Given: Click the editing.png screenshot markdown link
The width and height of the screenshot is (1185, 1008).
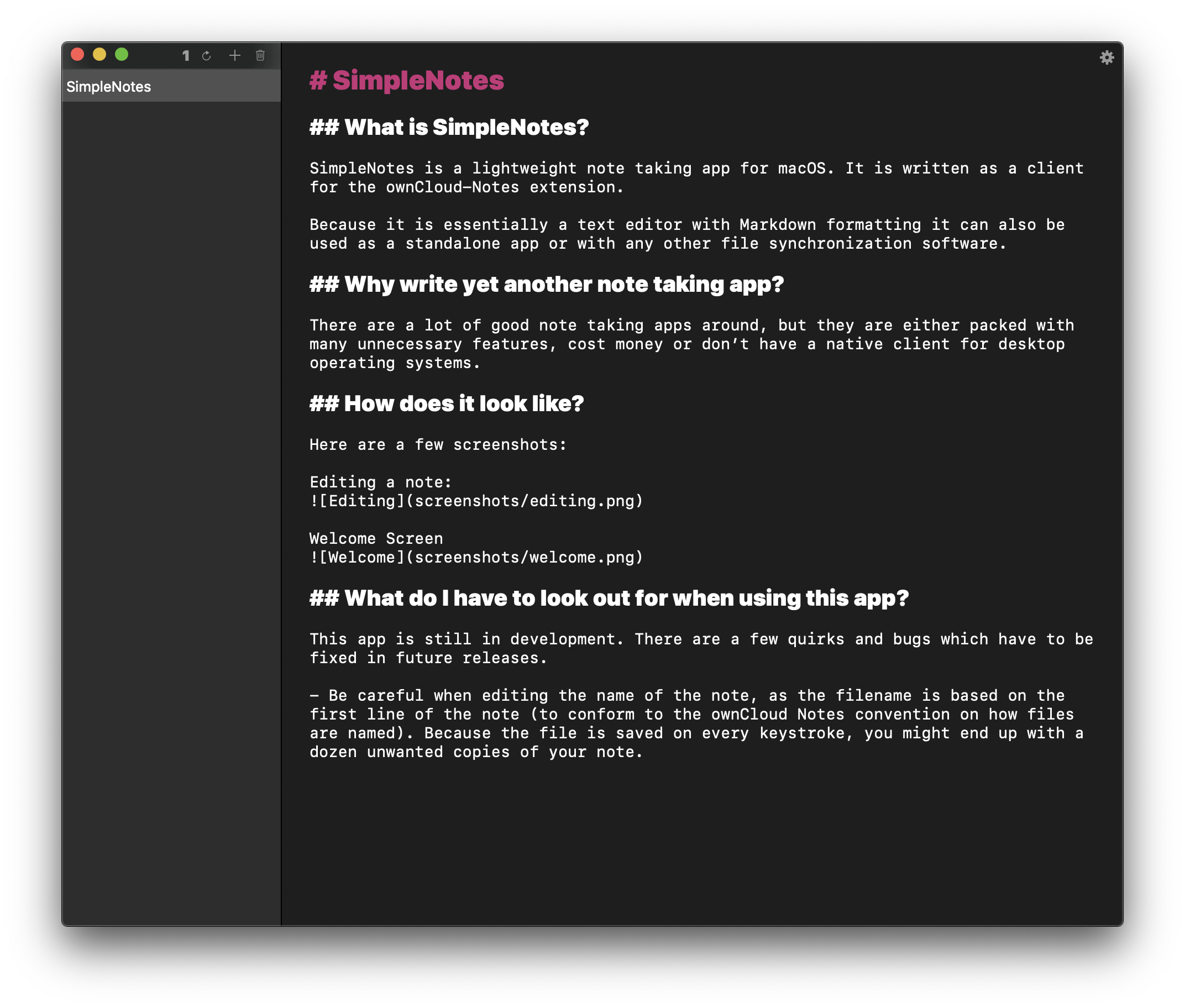Looking at the screenshot, I should [476, 501].
